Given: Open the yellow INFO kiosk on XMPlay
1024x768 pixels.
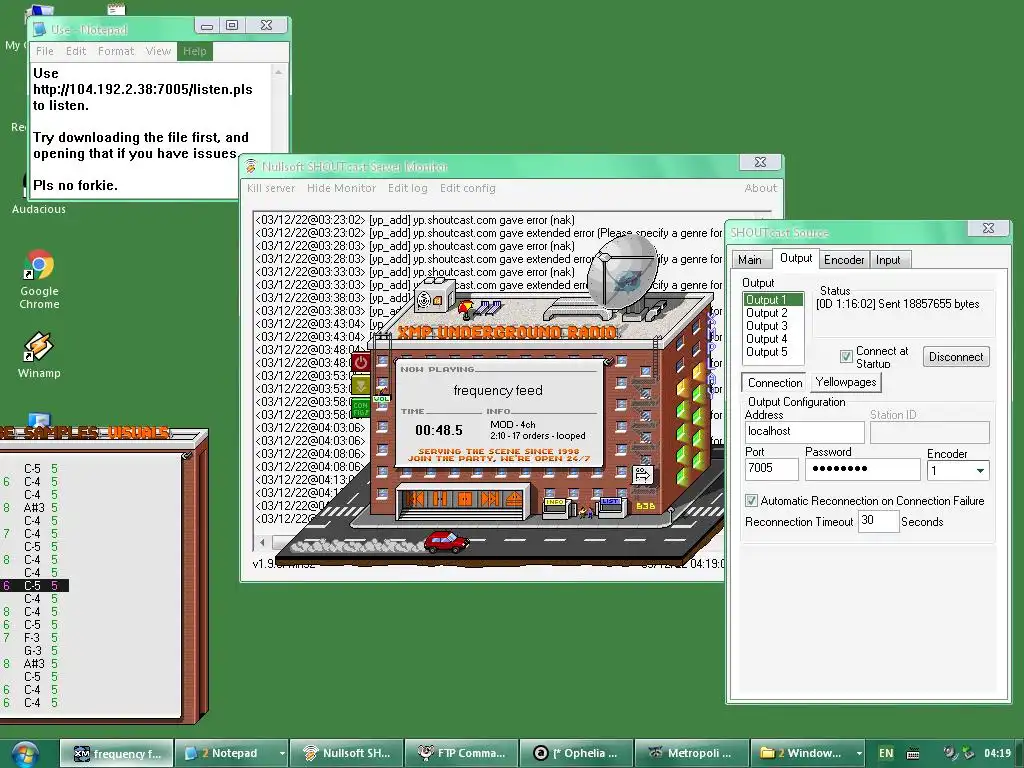Looking at the screenshot, I should tap(556, 507).
